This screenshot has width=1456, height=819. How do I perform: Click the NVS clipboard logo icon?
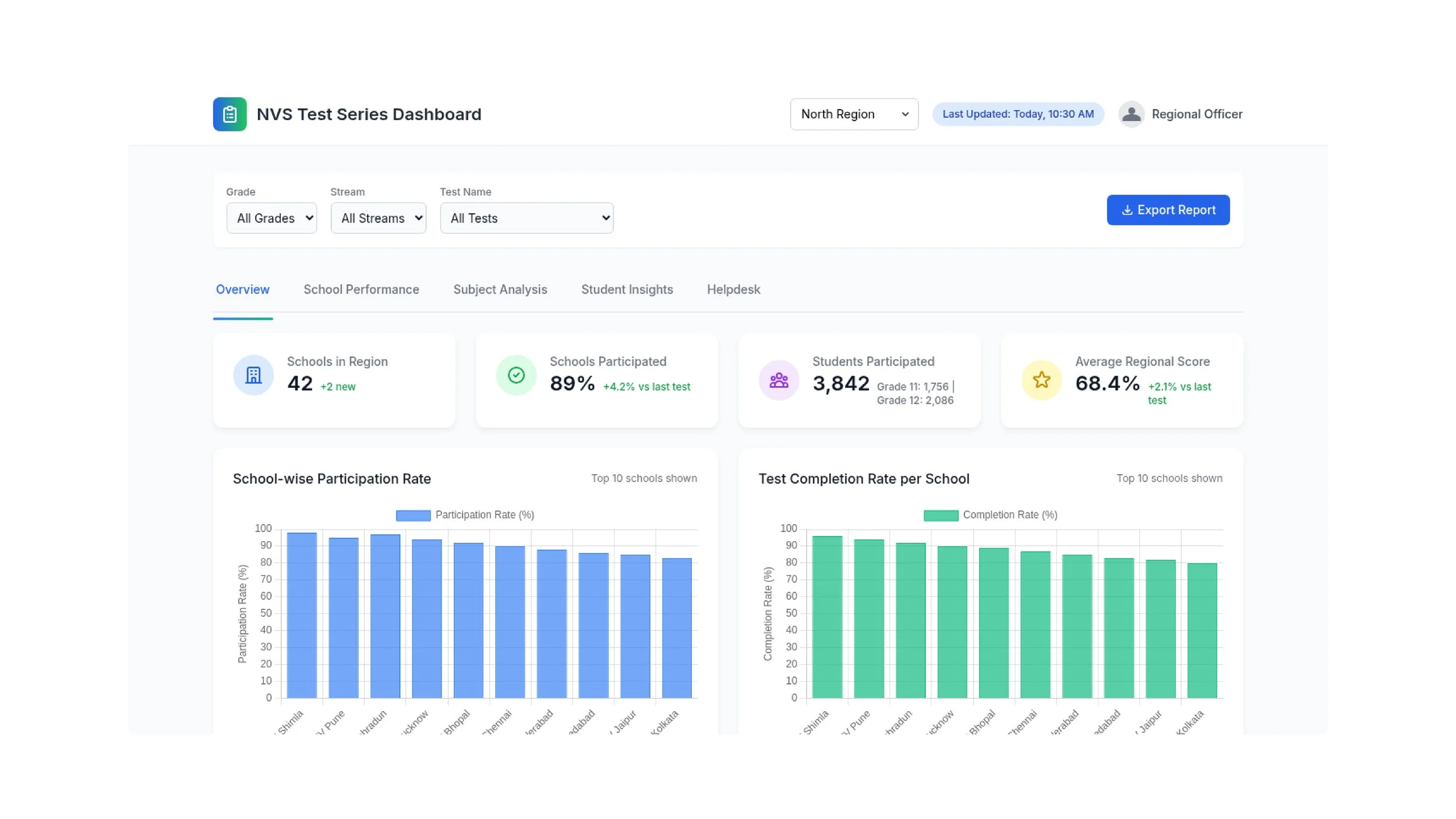point(229,114)
